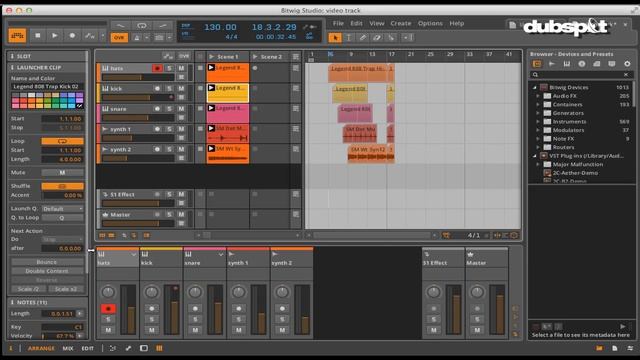Expand the Major Malfunction folder

pyautogui.click(x=538, y=164)
